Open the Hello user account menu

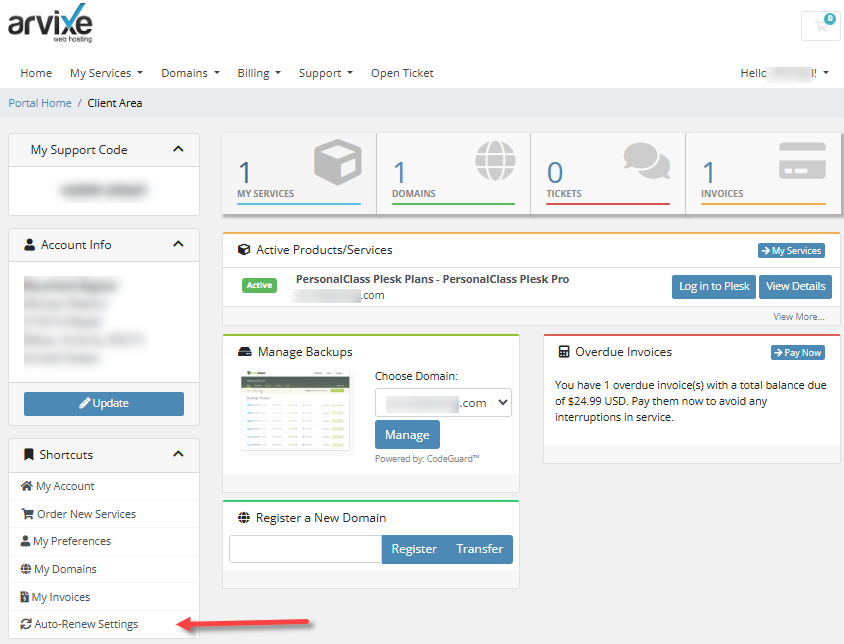pos(784,73)
